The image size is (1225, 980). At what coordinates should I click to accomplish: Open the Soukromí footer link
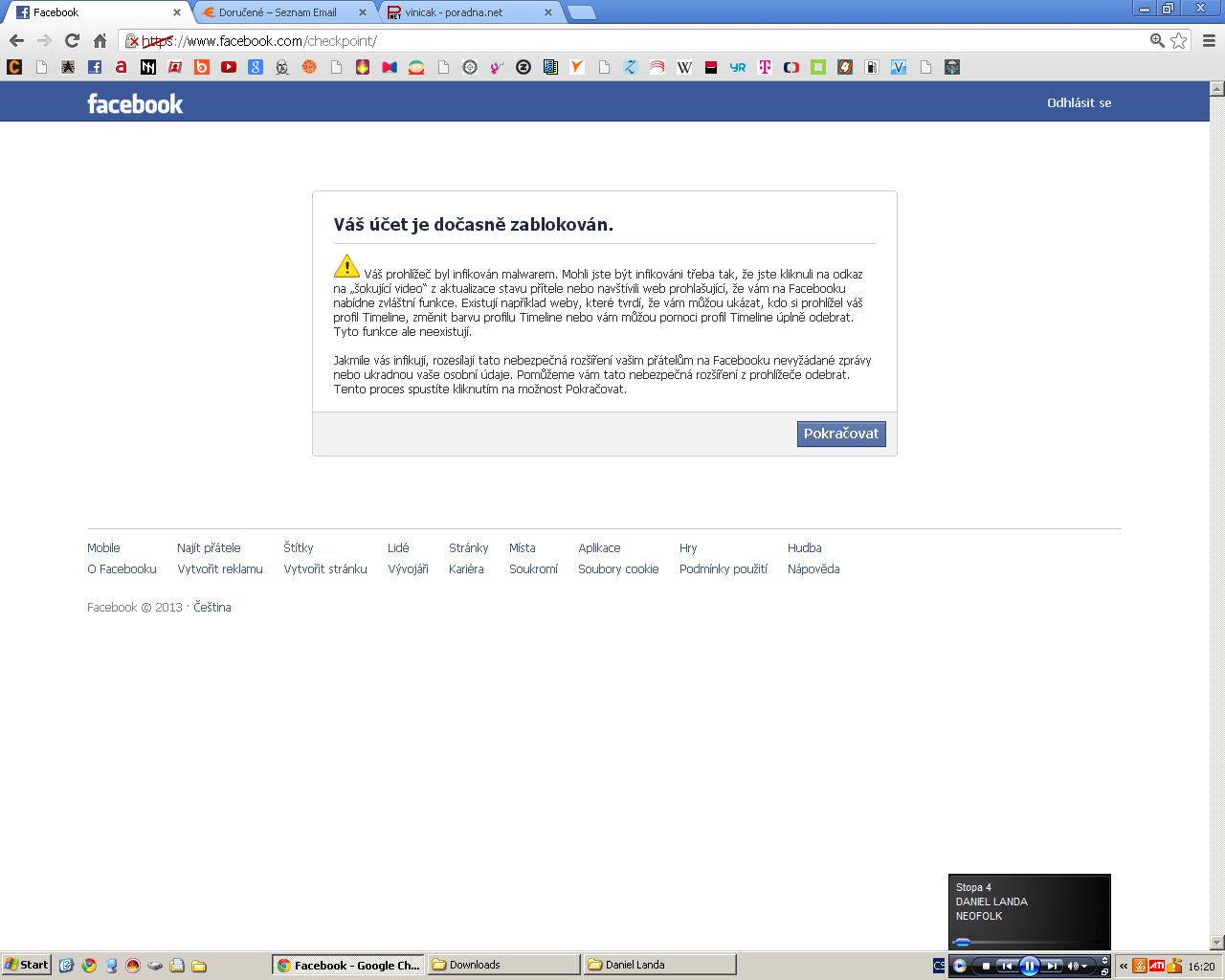pos(533,568)
